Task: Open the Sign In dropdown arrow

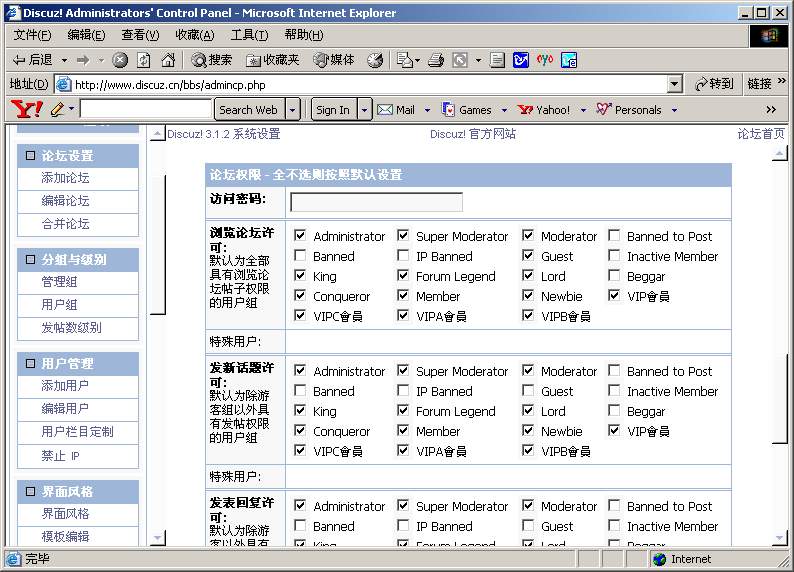Action: [364, 110]
